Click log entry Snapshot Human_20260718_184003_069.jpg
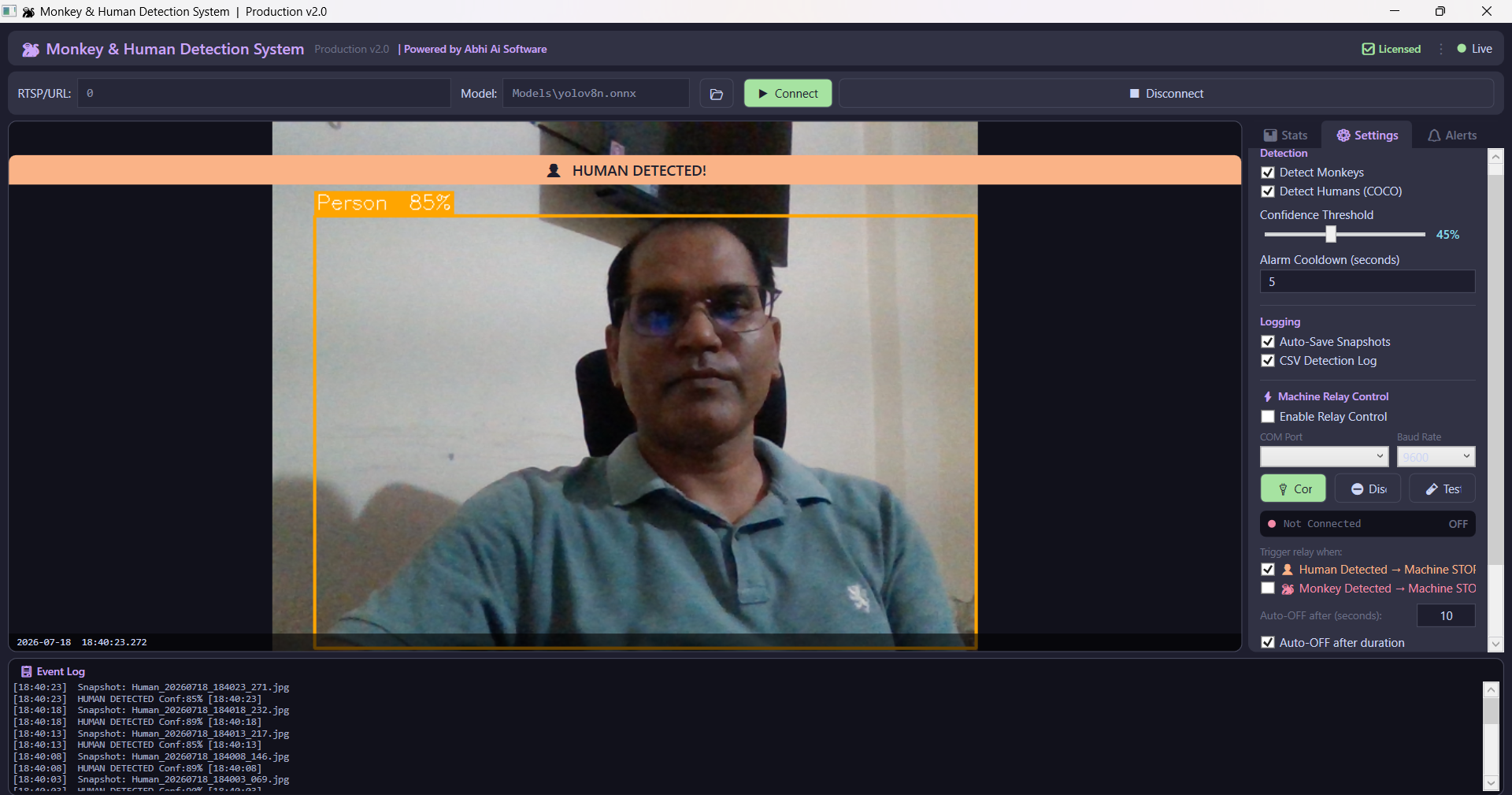Viewport: 1512px width, 795px height. pyautogui.click(x=183, y=780)
